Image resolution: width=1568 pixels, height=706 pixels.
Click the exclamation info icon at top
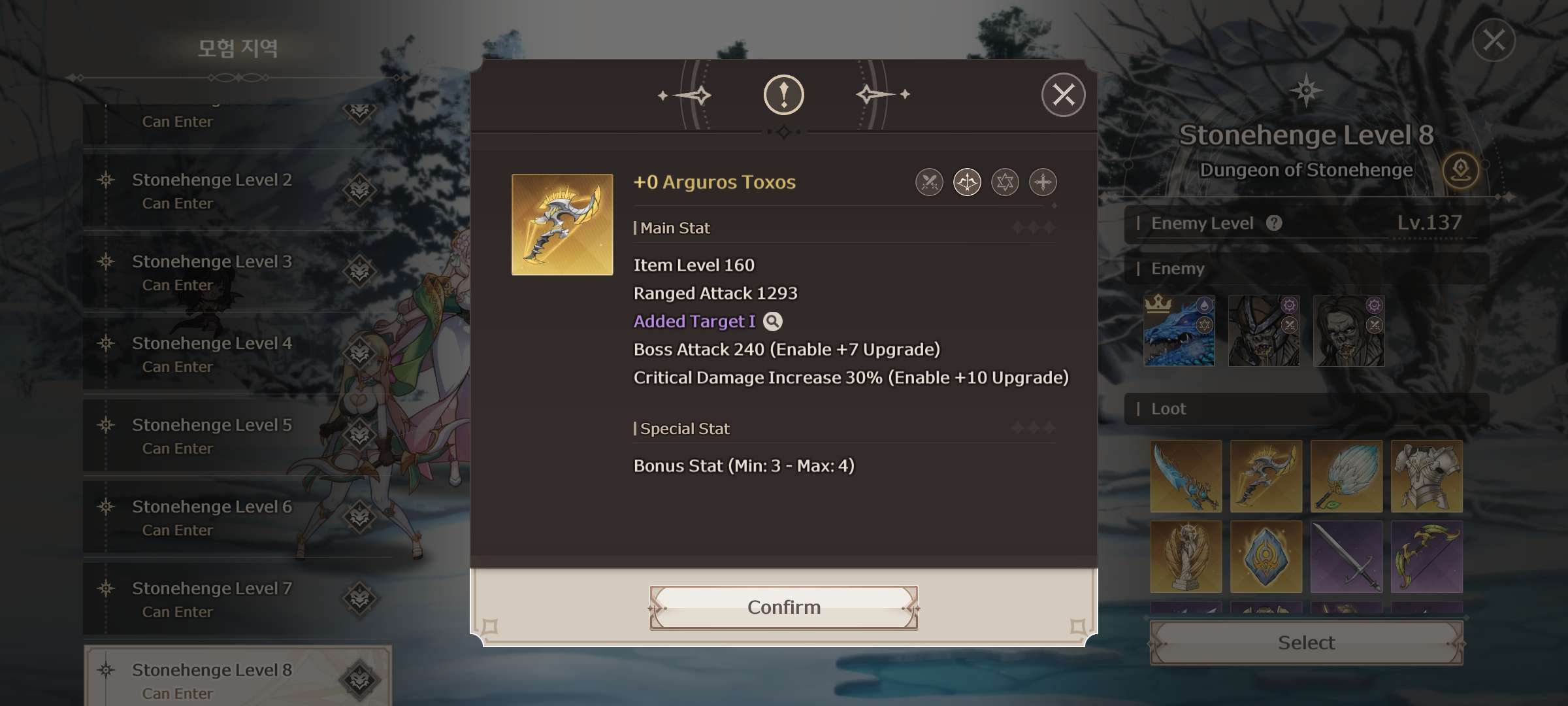(783, 95)
